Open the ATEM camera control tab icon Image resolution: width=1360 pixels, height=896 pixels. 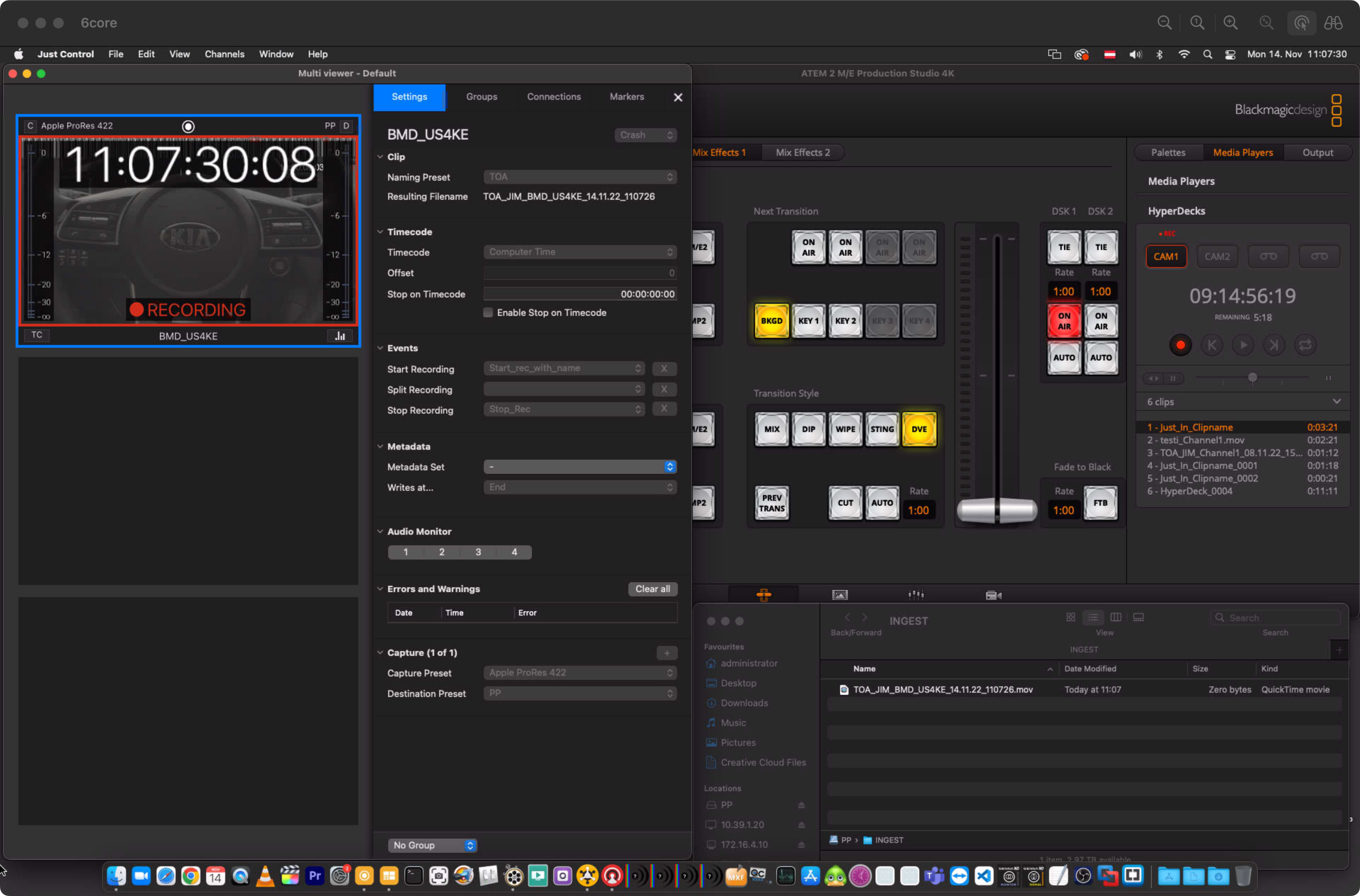click(x=993, y=595)
